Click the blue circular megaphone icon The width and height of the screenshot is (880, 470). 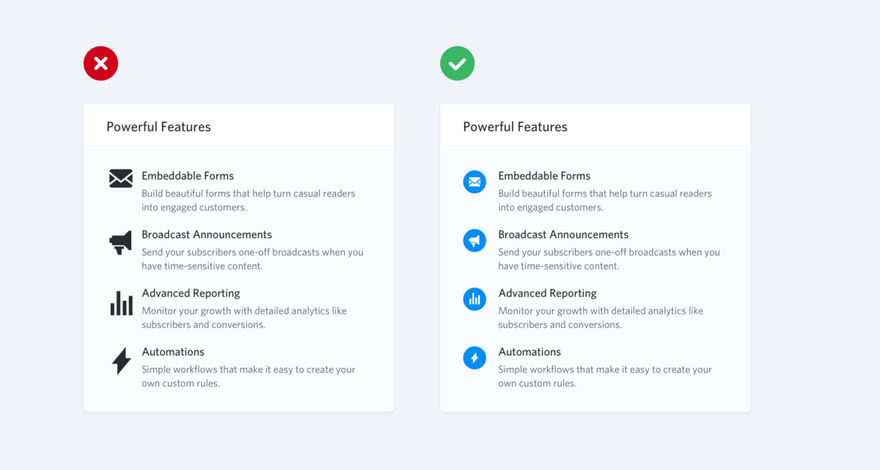tap(475, 240)
